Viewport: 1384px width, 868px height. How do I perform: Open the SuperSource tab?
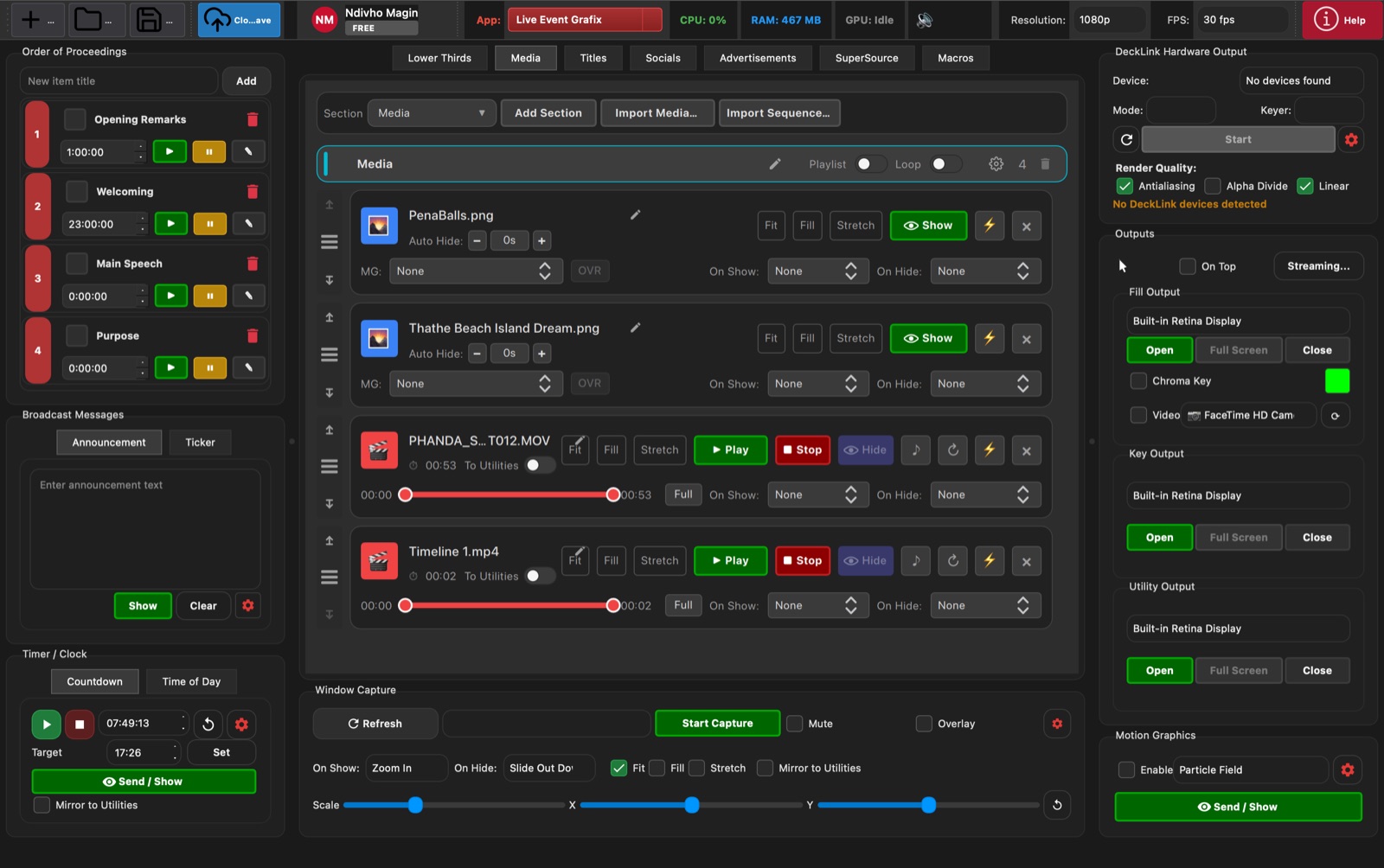pyautogui.click(x=867, y=58)
